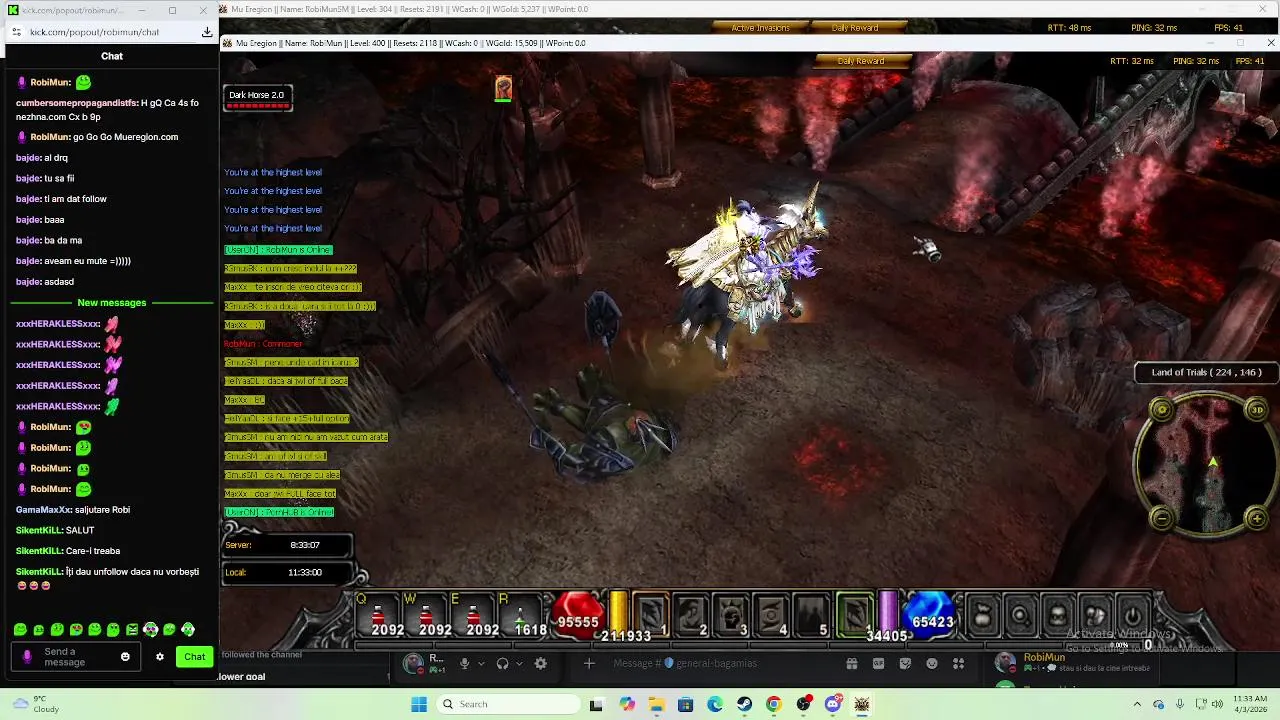Select skill slot 5 in hotbar
The image size is (1280, 720).
(x=811, y=615)
